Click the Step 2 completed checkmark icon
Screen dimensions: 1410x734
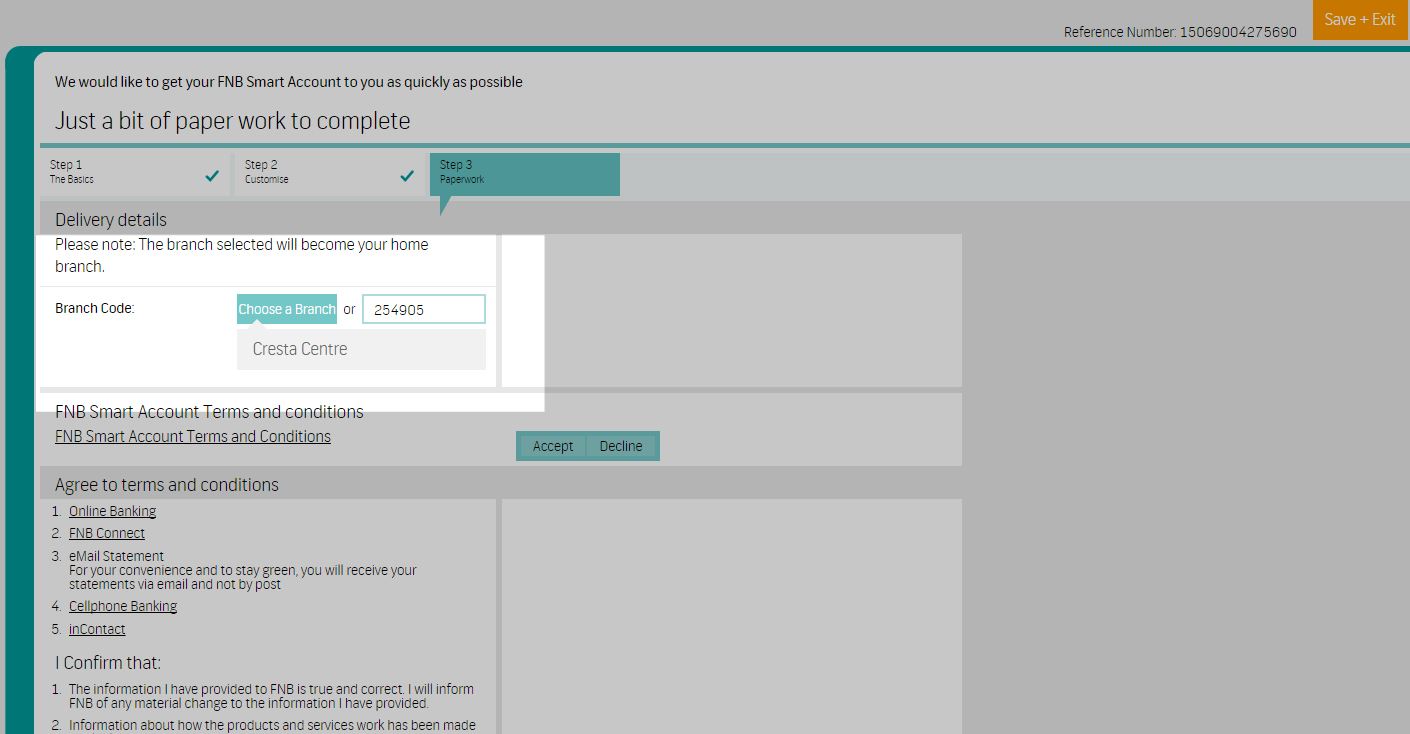point(407,176)
